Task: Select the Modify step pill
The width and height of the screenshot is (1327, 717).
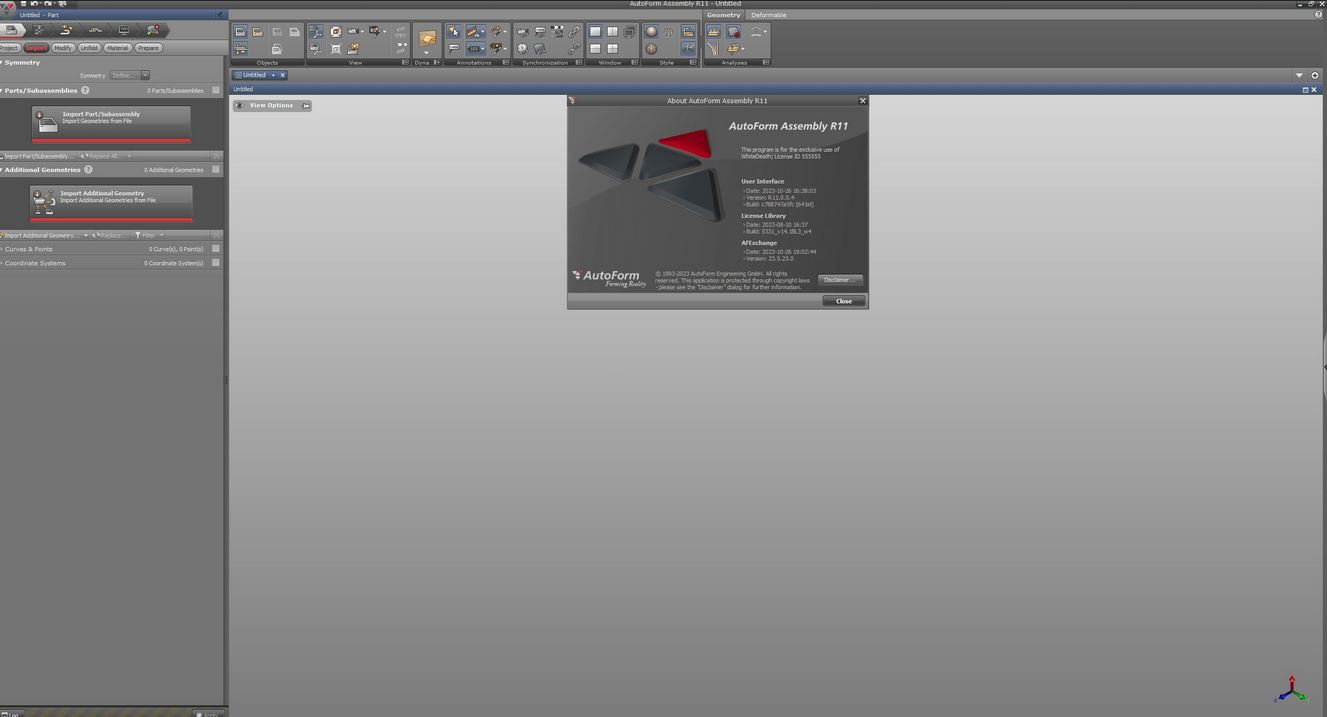Action: 63,48
